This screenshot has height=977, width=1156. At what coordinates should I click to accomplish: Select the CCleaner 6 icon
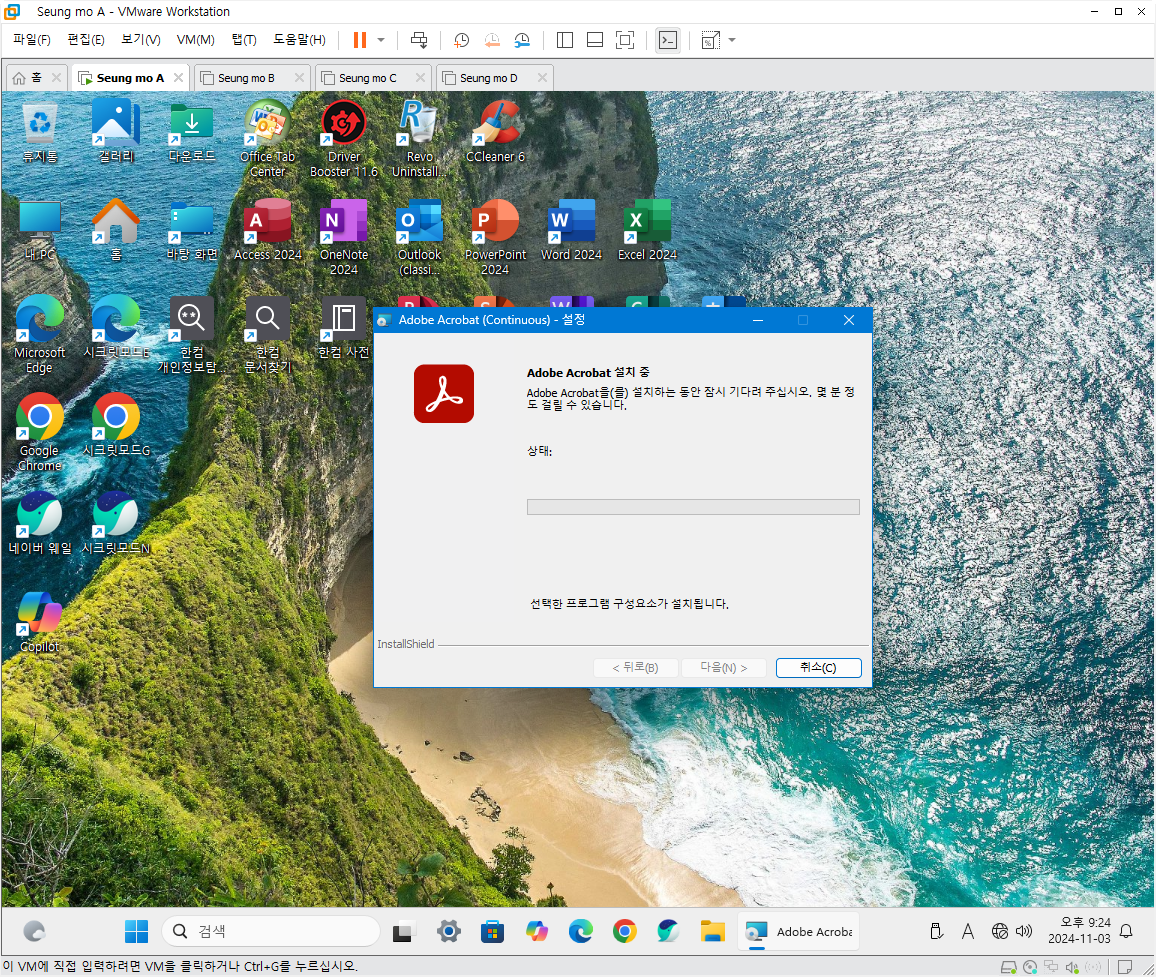pos(495,133)
